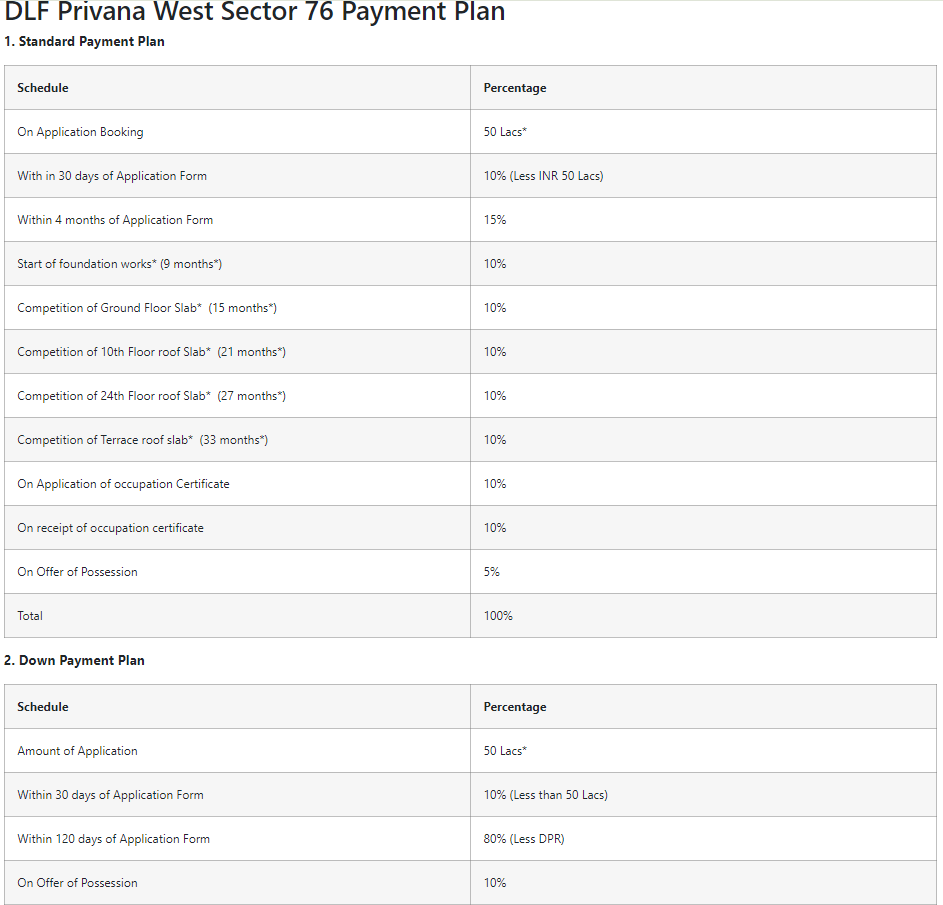Click the 10% (Less INR 50 Lacs) cell
Screen dimensions: 943x905
703,176
